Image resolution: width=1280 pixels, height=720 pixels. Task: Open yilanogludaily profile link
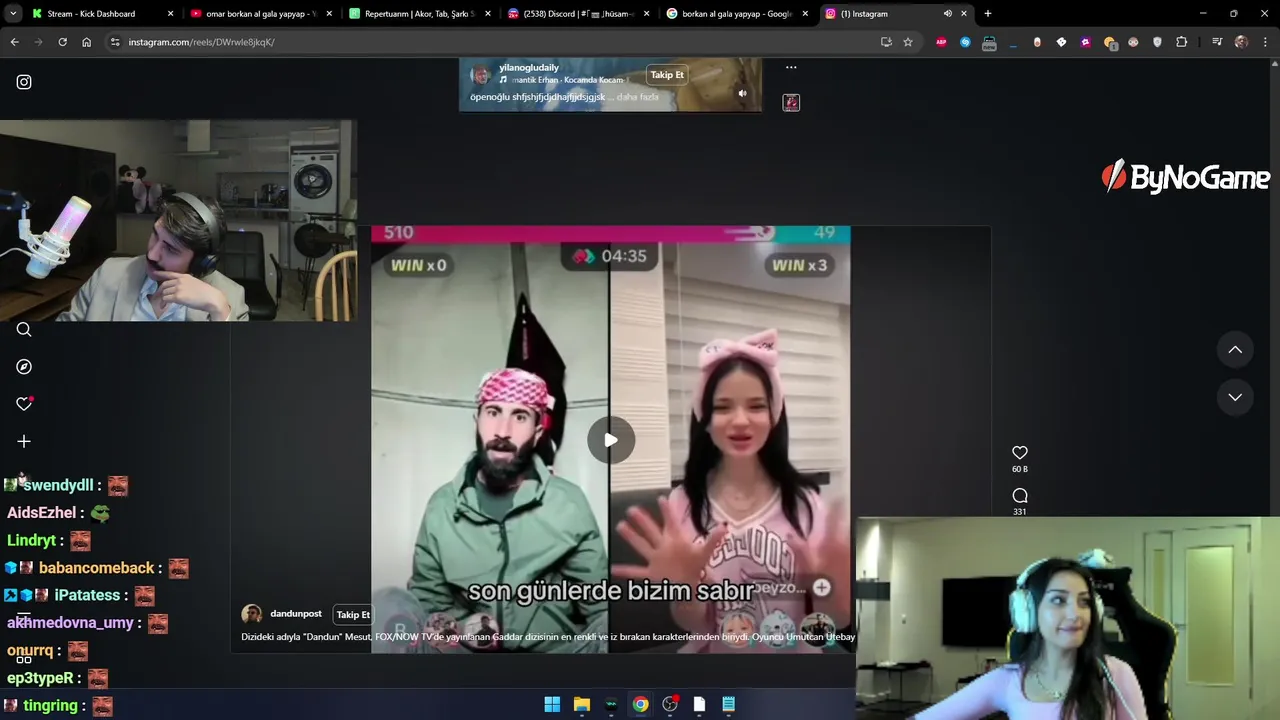529,67
